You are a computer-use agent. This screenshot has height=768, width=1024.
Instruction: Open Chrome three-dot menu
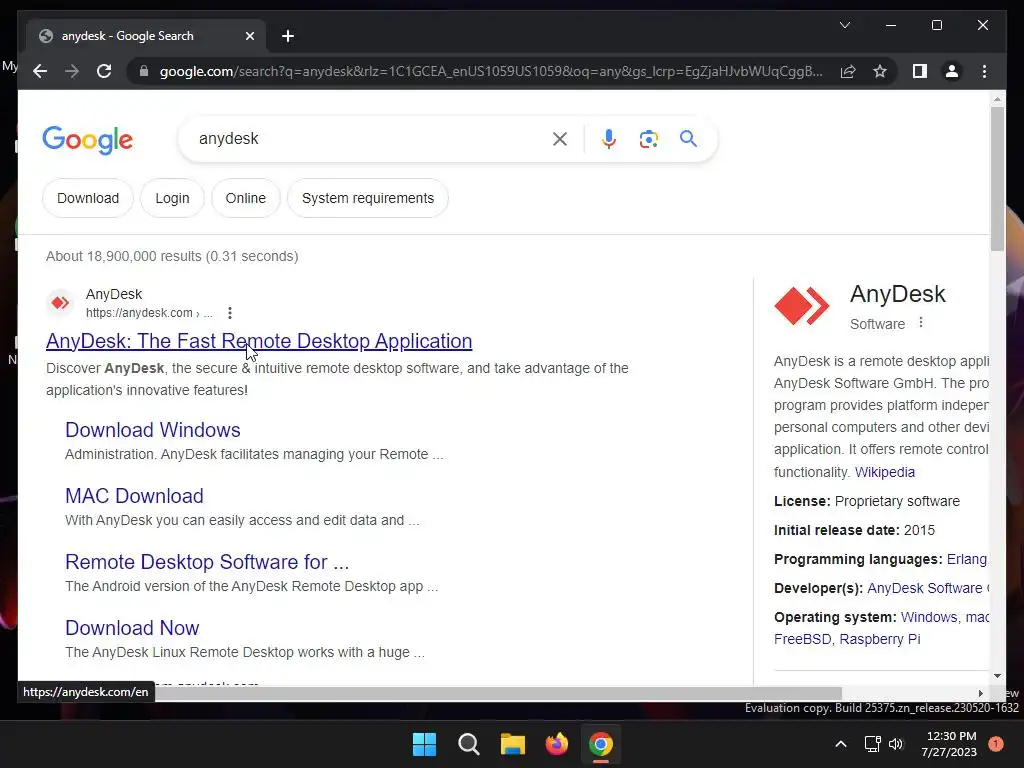pos(984,71)
